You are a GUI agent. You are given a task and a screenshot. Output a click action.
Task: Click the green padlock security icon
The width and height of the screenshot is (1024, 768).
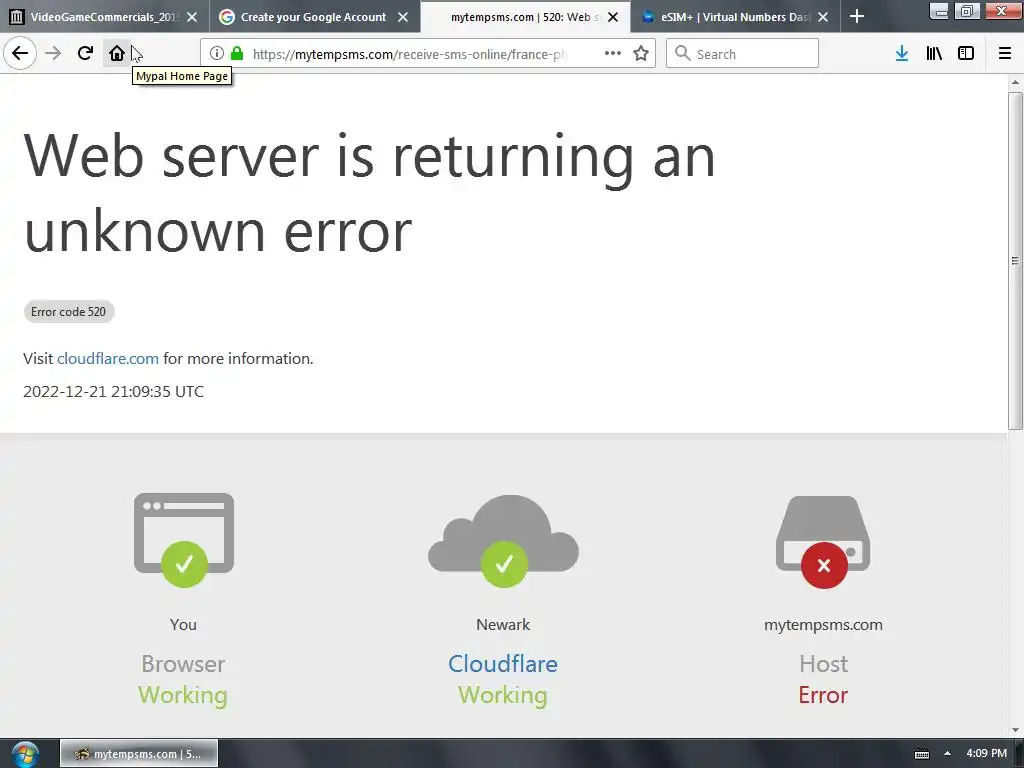(237, 54)
